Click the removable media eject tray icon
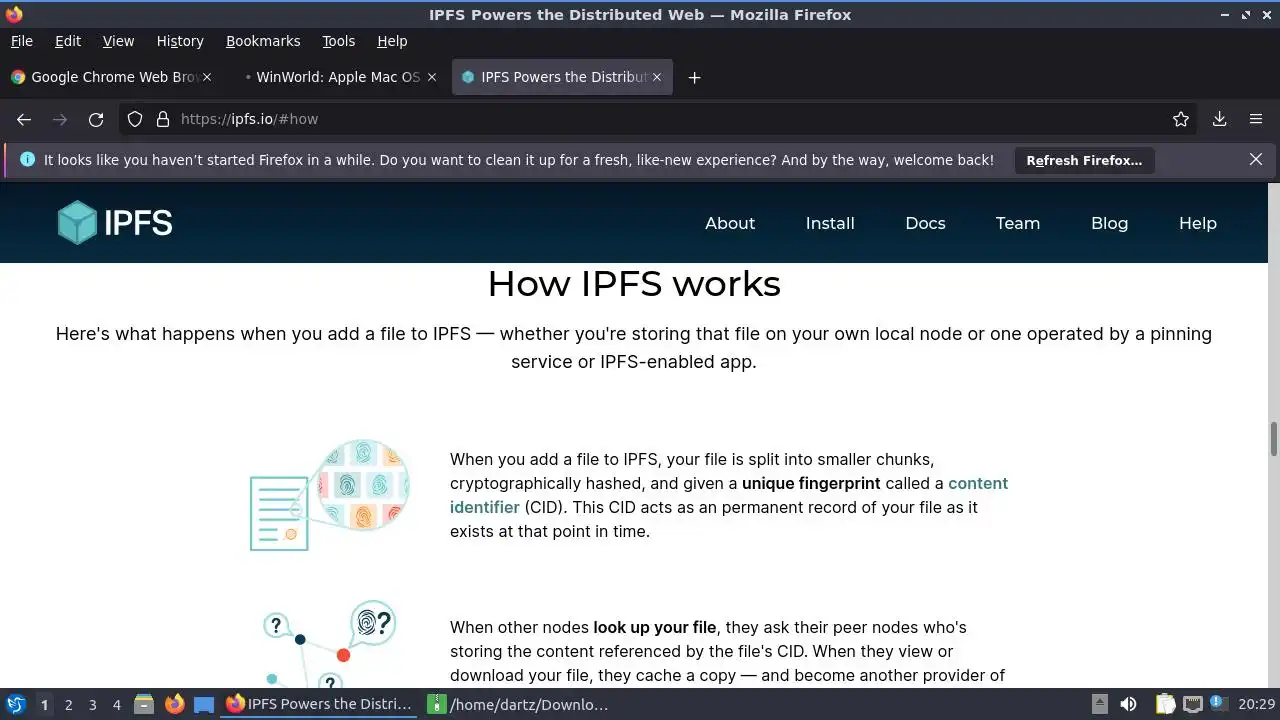 (x=1099, y=704)
